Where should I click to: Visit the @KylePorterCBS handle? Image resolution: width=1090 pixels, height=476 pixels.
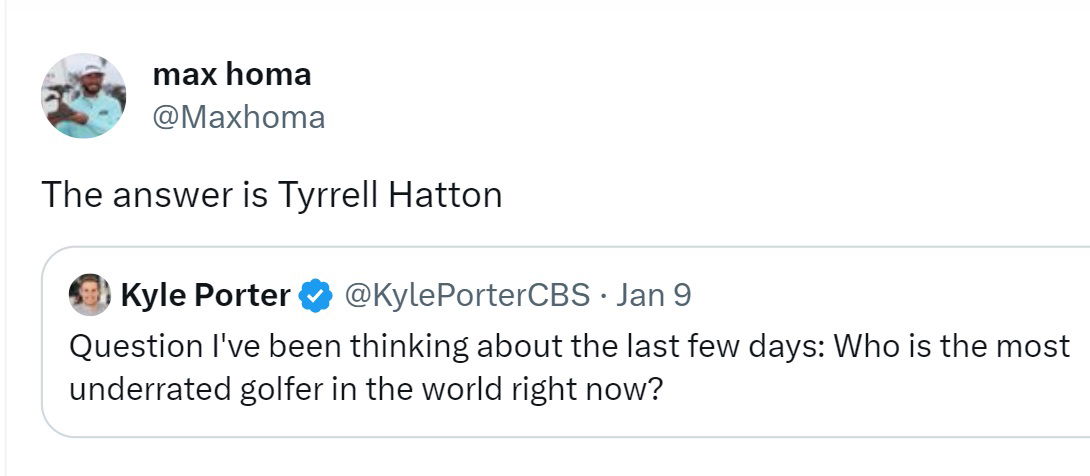(x=468, y=295)
